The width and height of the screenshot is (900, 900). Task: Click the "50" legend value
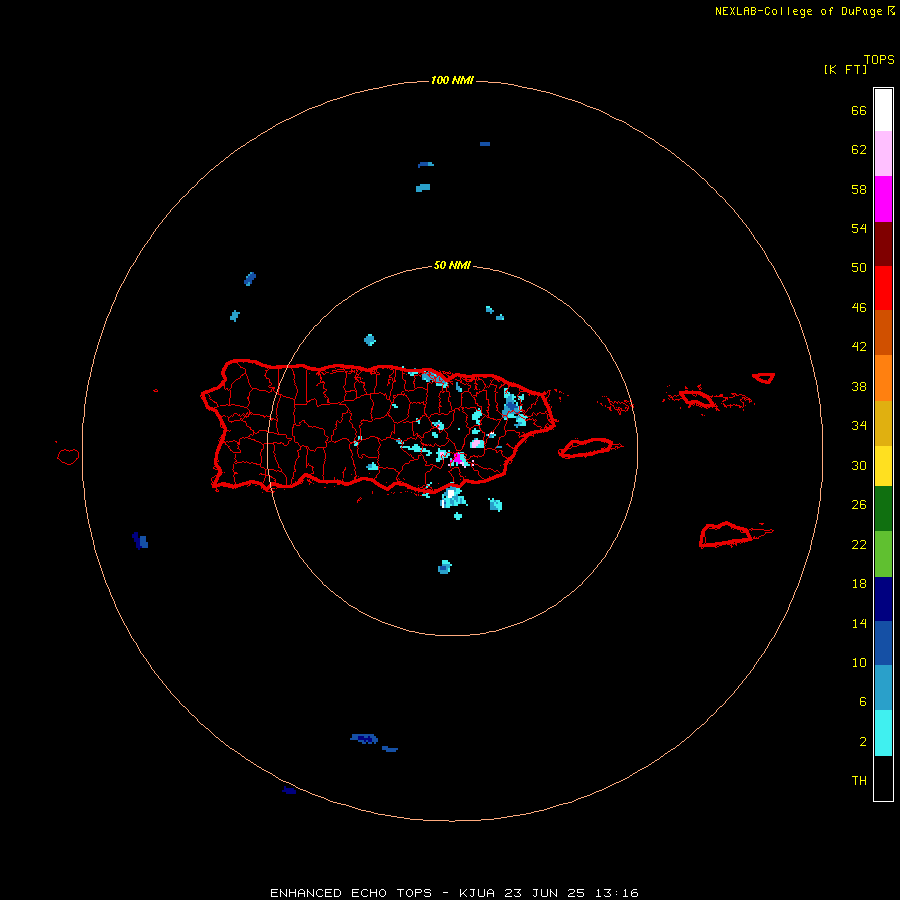click(859, 267)
